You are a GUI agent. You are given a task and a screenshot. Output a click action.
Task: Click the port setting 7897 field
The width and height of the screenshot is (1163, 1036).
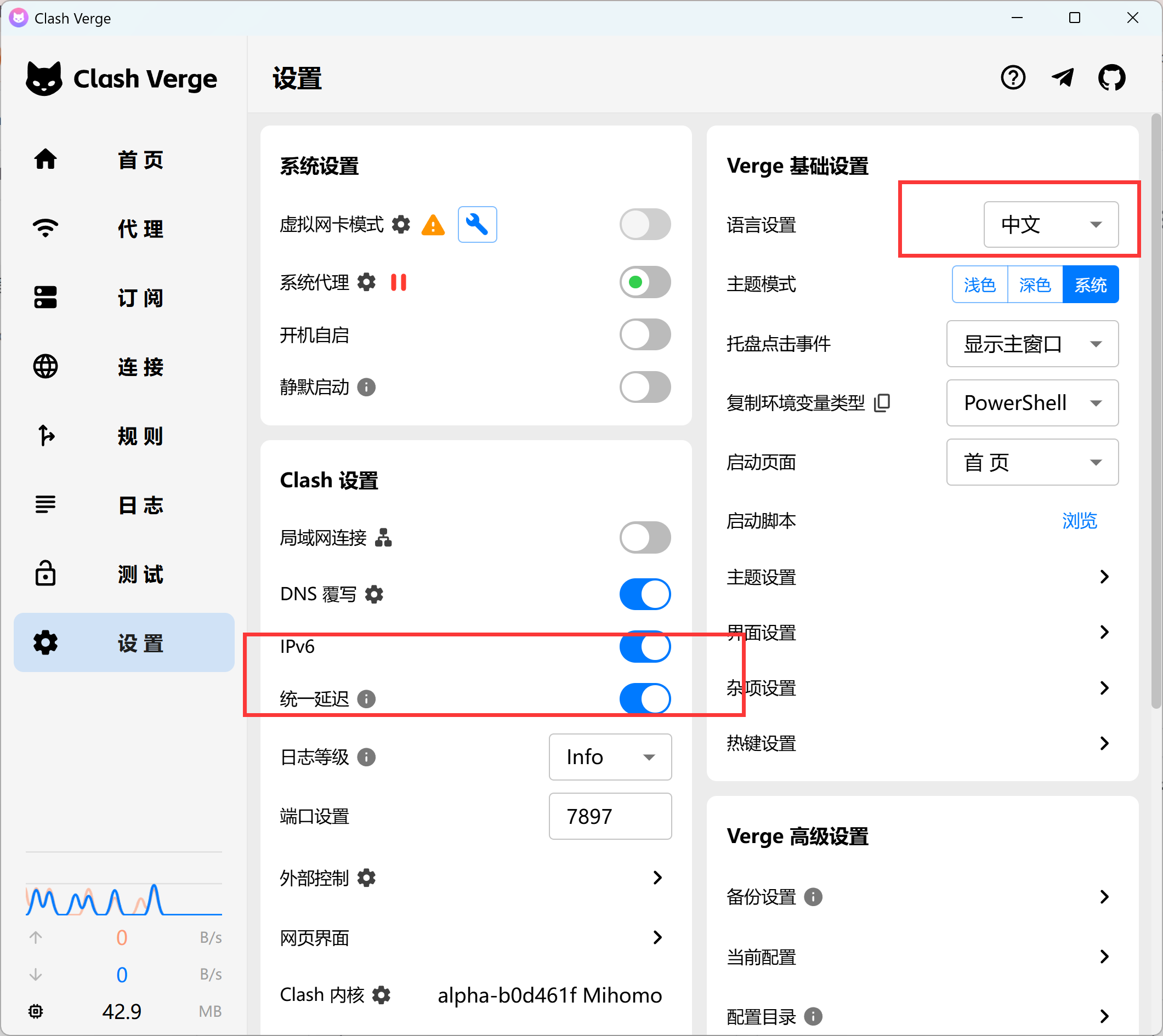tap(610, 816)
